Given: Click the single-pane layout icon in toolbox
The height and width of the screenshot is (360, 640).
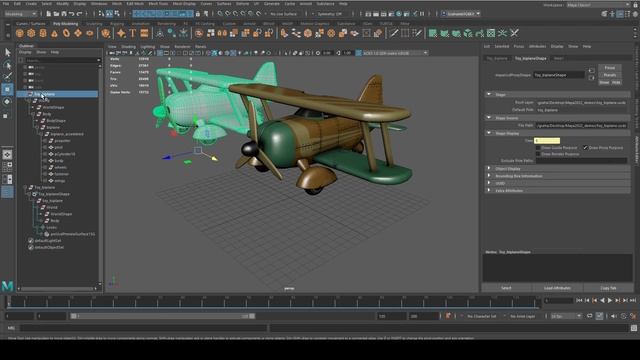Looking at the screenshot, I should click(7, 154).
